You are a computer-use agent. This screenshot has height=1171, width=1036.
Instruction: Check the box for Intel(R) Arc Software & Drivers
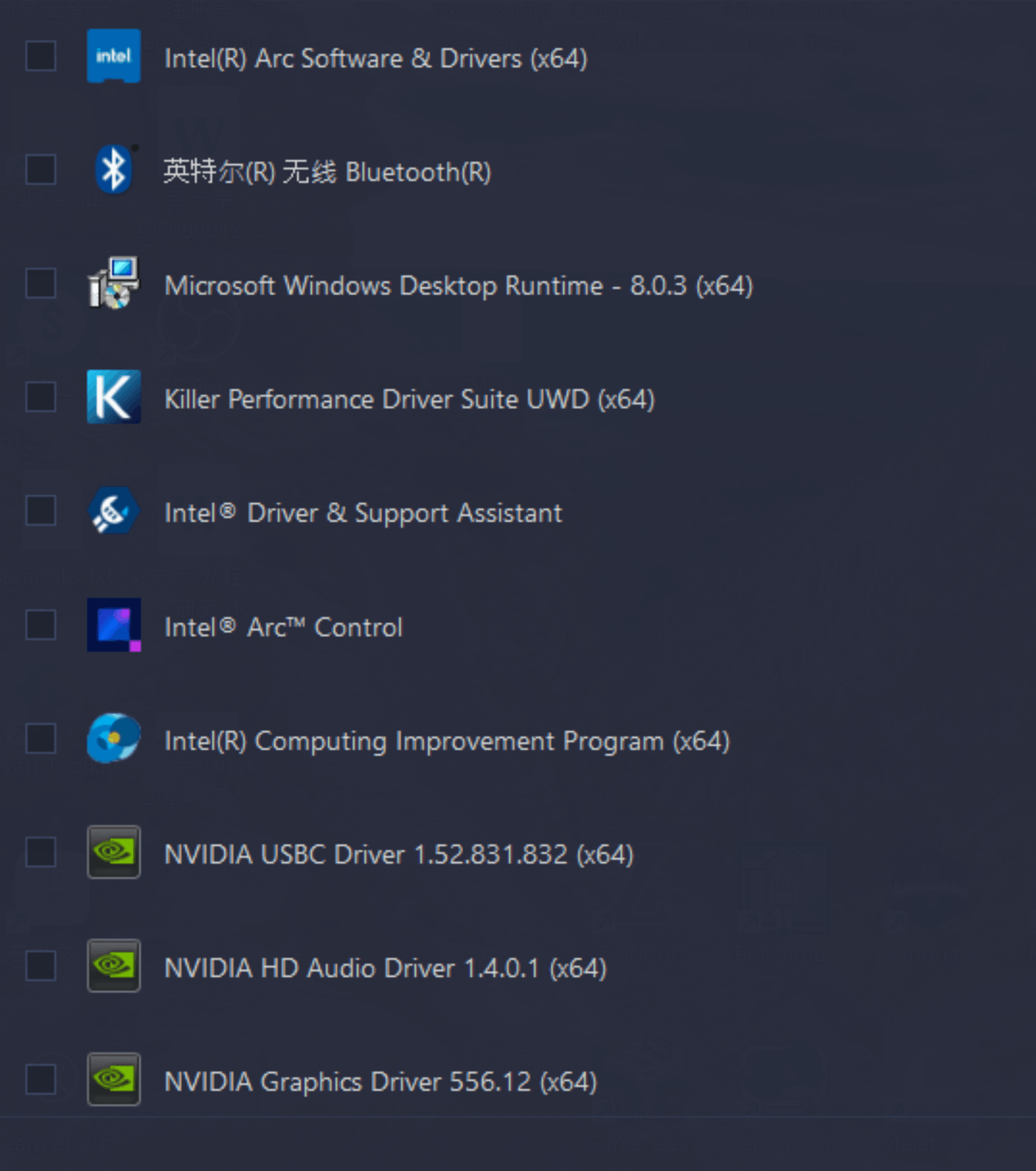pyautogui.click(x=41, y=56)
